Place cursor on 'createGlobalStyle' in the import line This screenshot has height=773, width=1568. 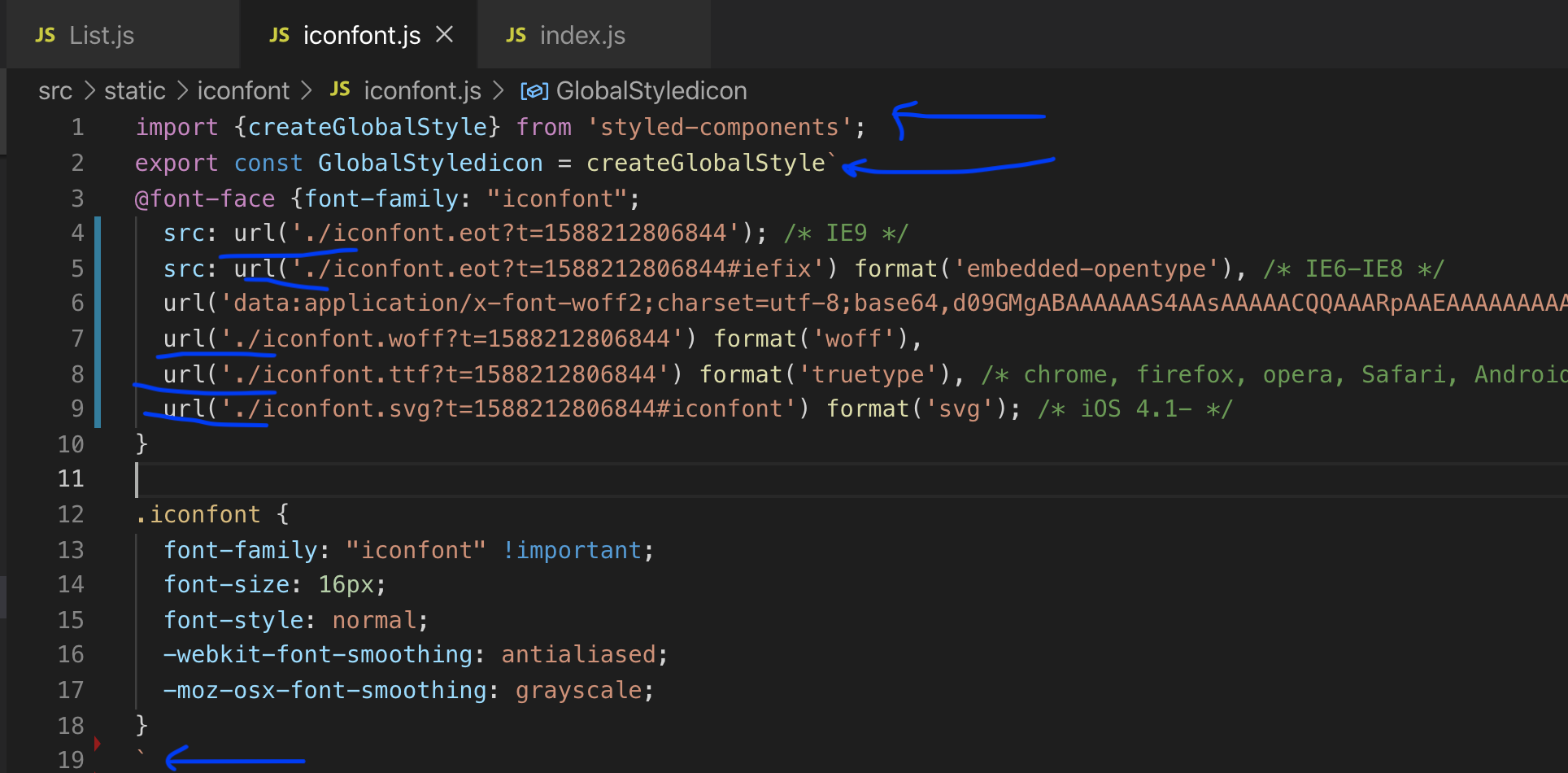pyautogui.click(x=368, y=128)
